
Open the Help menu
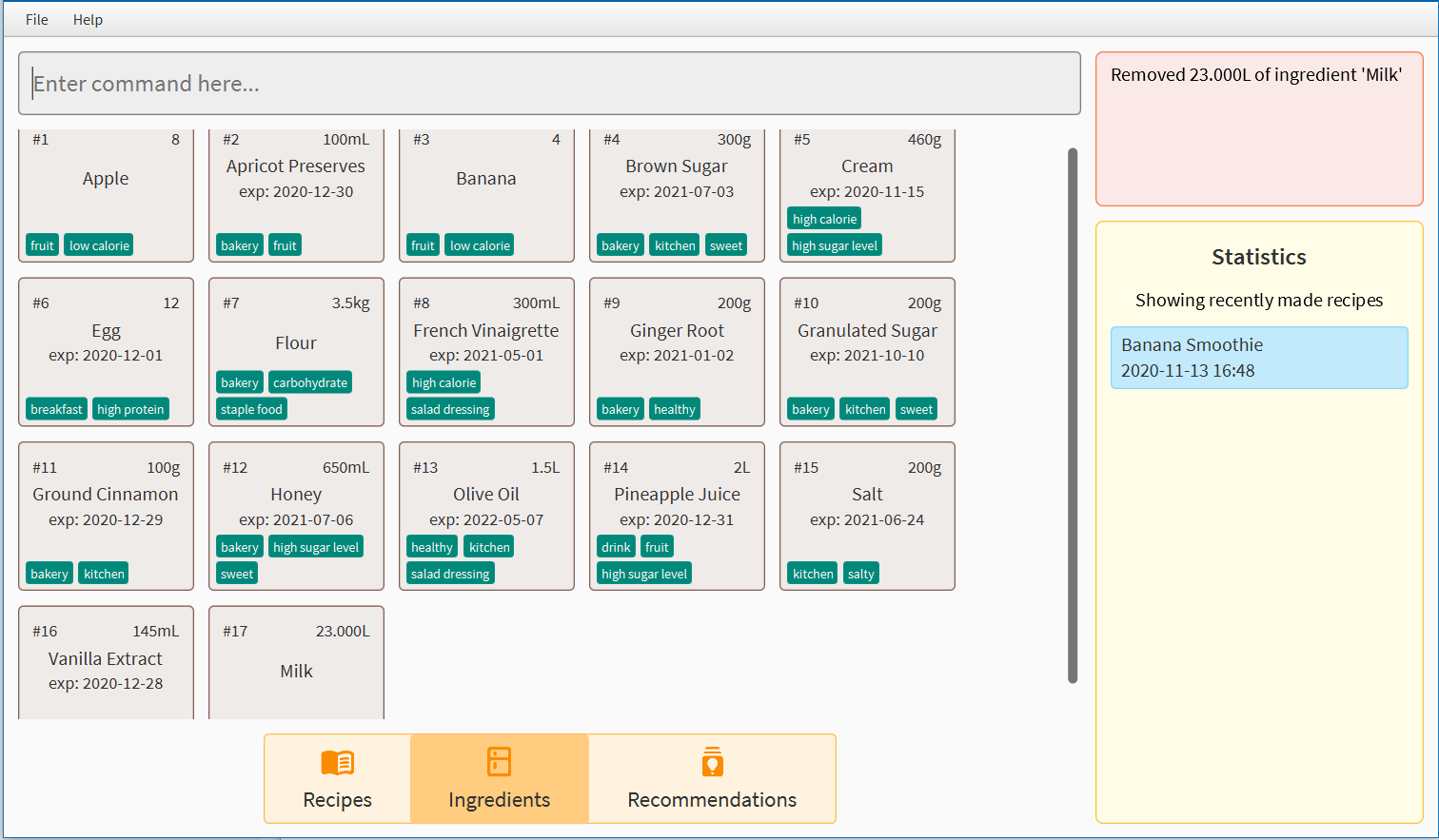coord(88,19)
